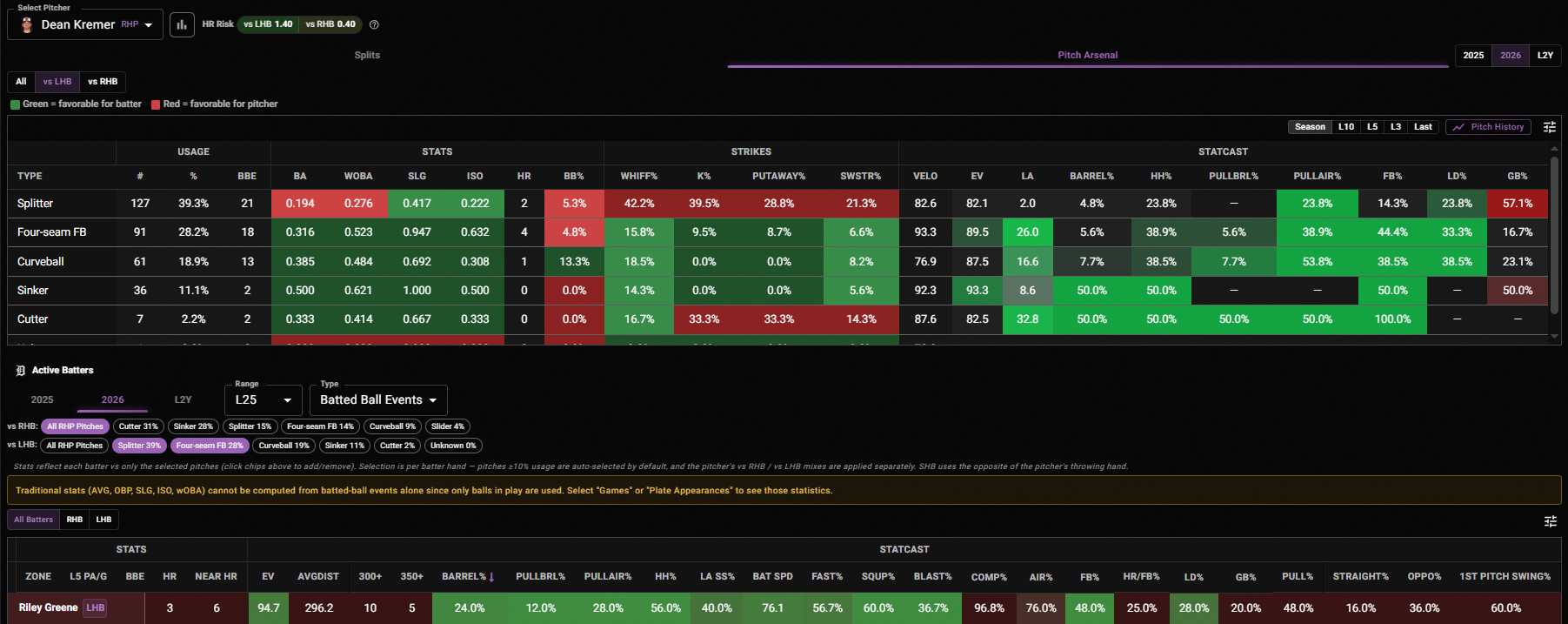Open the bar chart icon beside pitcher selector
1568x624 pixels.
pyautogui.click(x=182, y=24)
